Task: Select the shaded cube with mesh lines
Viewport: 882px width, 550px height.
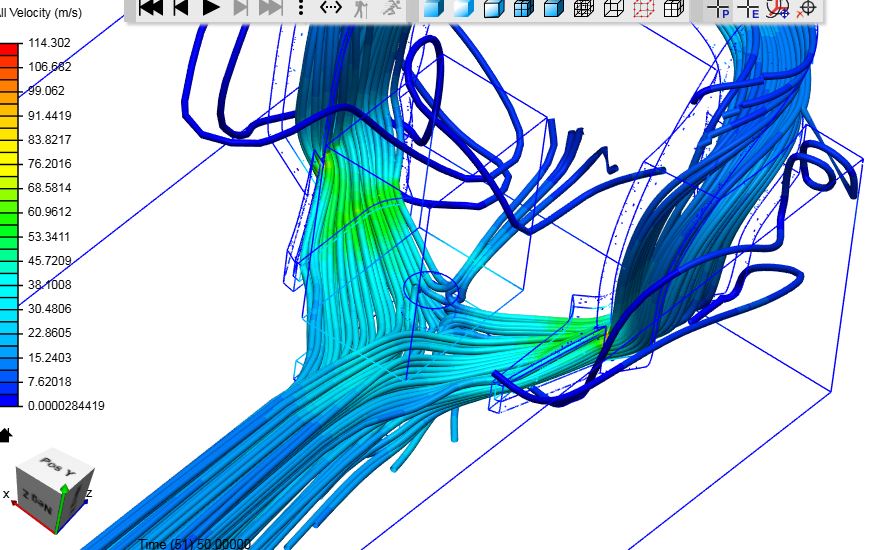Action: (524, 8)
